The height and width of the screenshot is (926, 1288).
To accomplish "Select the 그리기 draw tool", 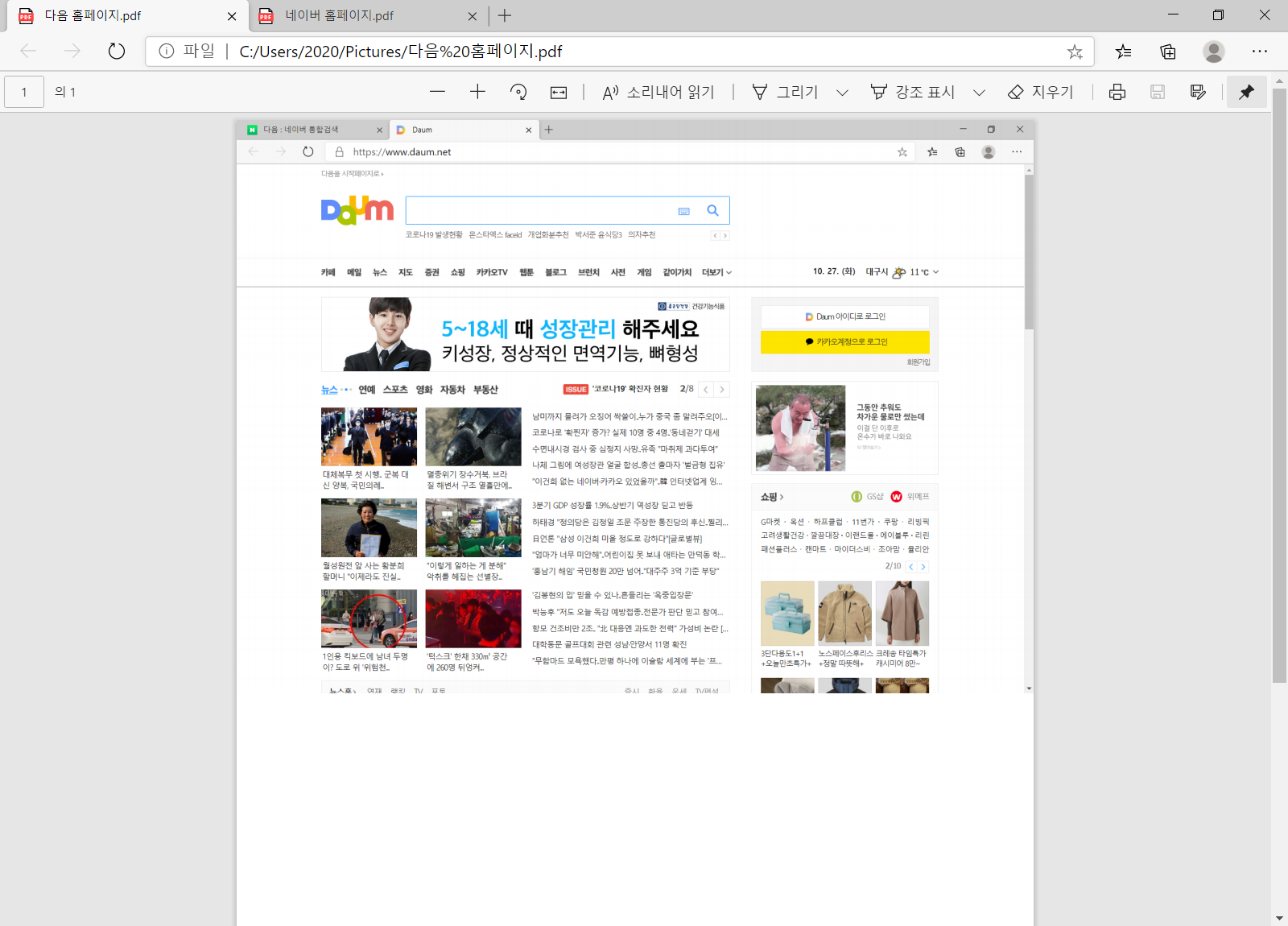I will pos(785,92).
